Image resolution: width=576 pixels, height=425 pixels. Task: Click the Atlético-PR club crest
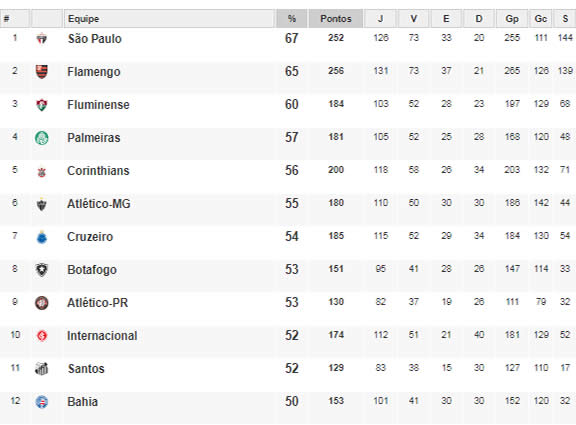42,303
